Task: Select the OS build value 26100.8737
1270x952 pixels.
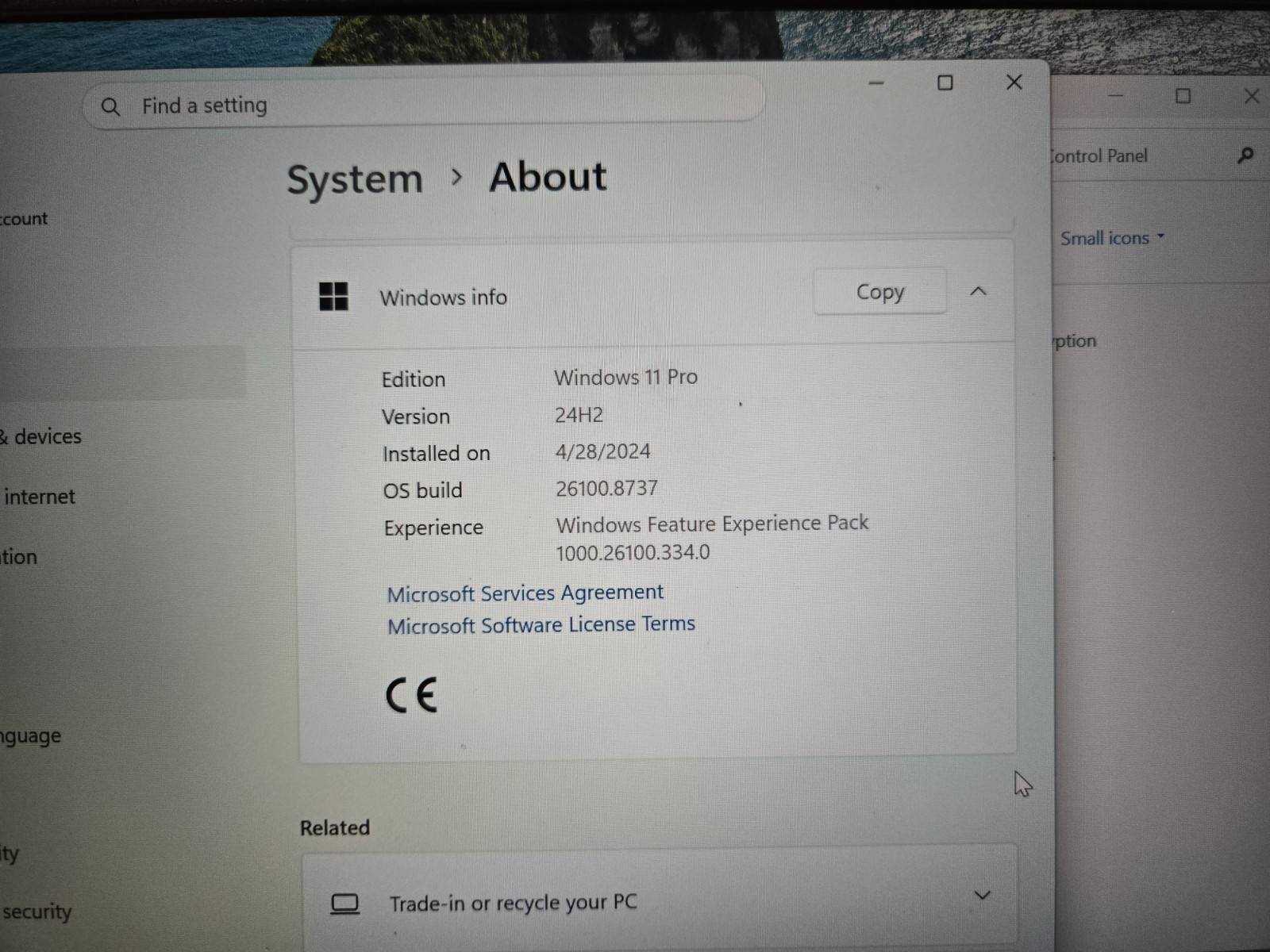Action: click(606, 488)
